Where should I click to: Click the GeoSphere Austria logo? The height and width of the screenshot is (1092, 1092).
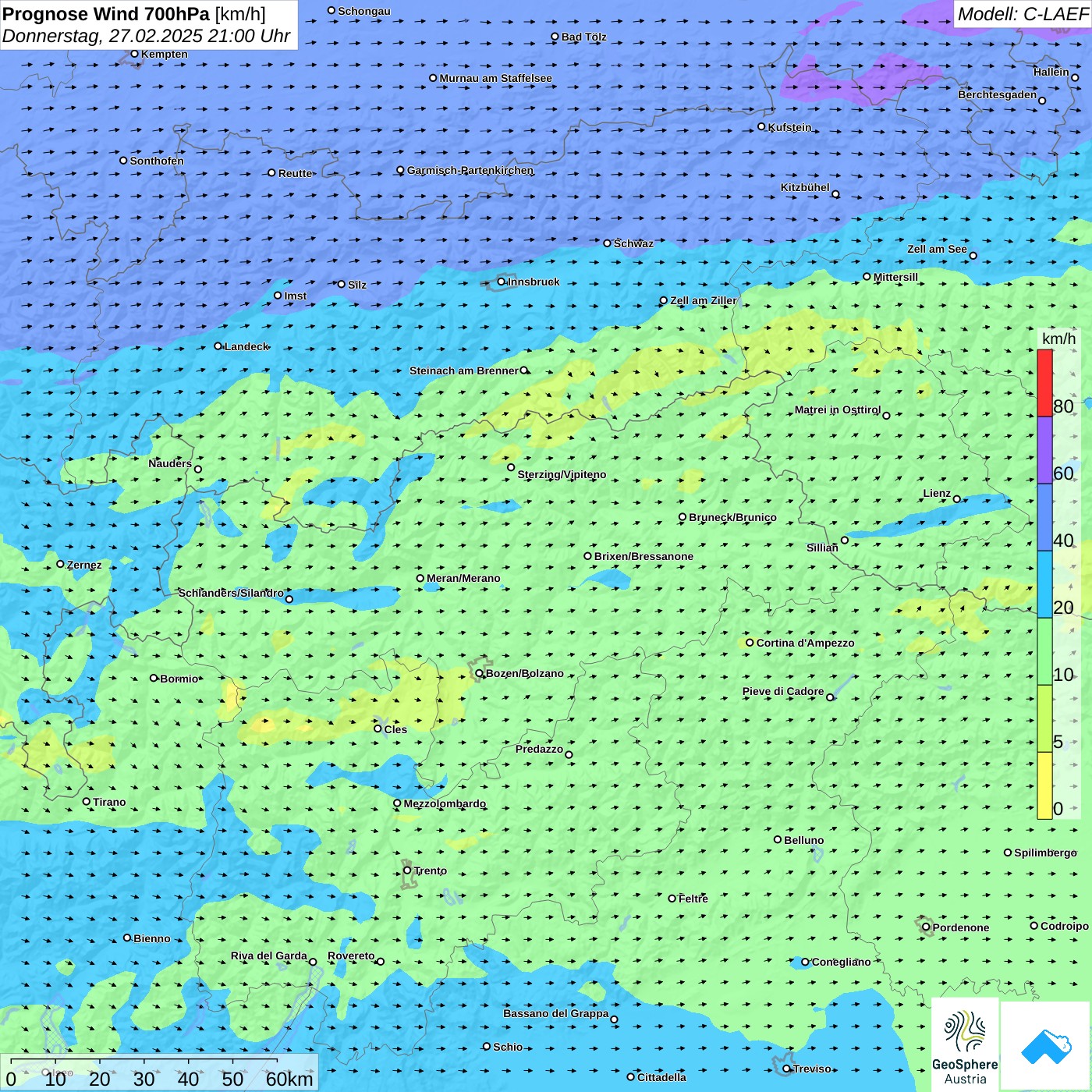pyautogui.click(x=965, y=1044)
